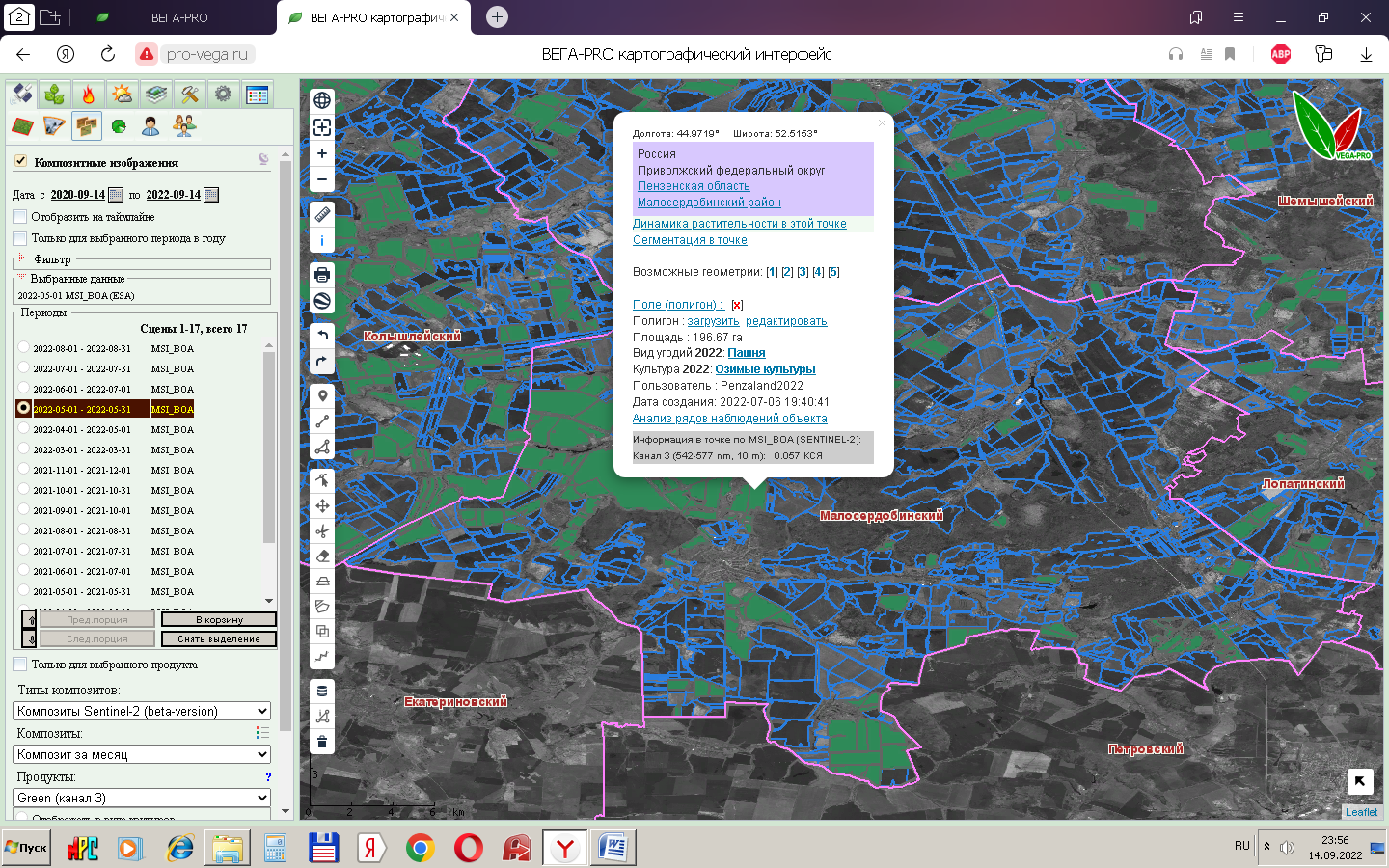Select the single scene image icon

(x=22, y=126)
